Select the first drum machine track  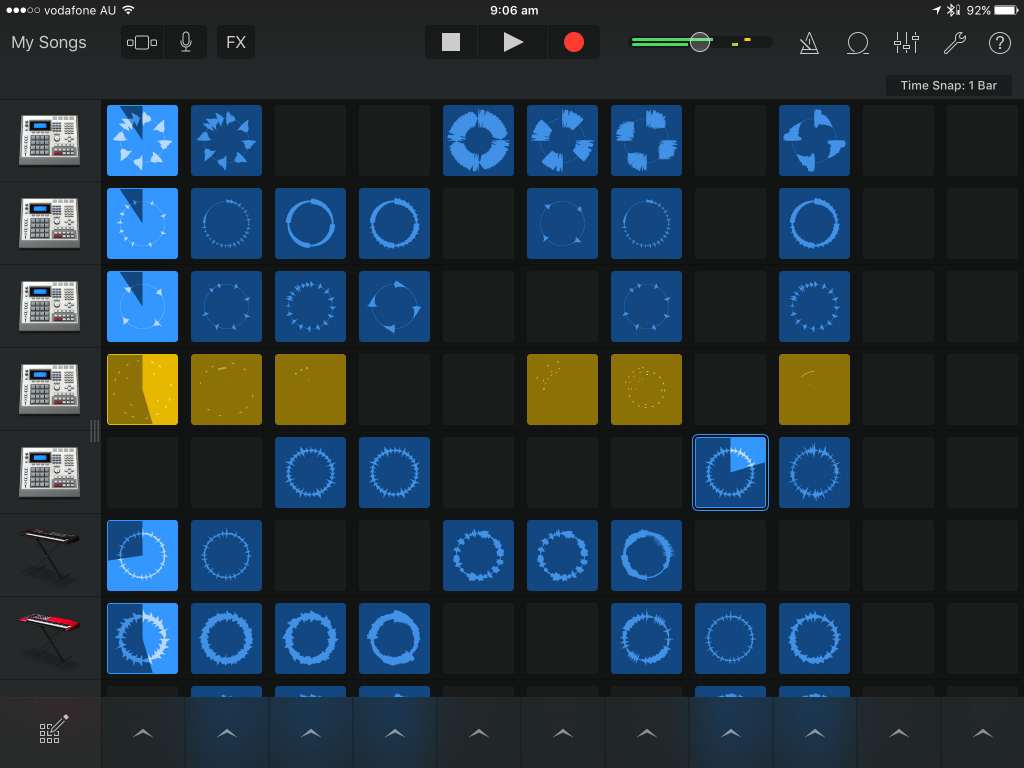50,140
